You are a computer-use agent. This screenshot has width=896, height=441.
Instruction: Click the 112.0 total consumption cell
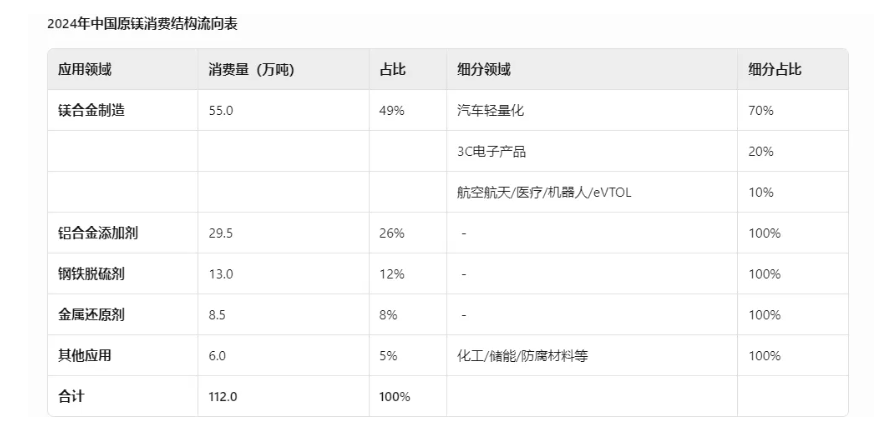click(223, 397)
